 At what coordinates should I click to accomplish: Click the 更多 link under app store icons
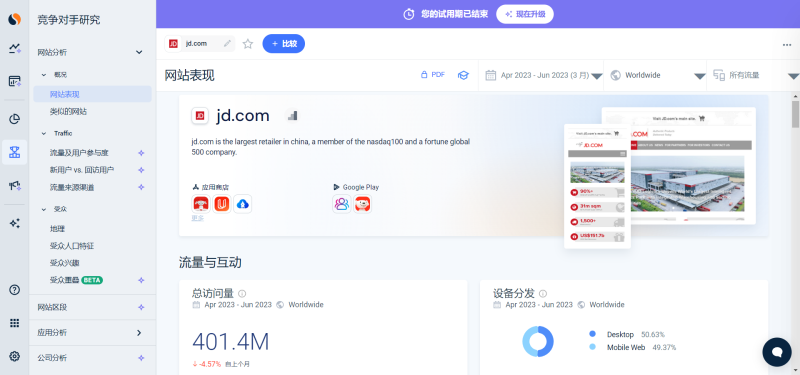pos(197,218)
